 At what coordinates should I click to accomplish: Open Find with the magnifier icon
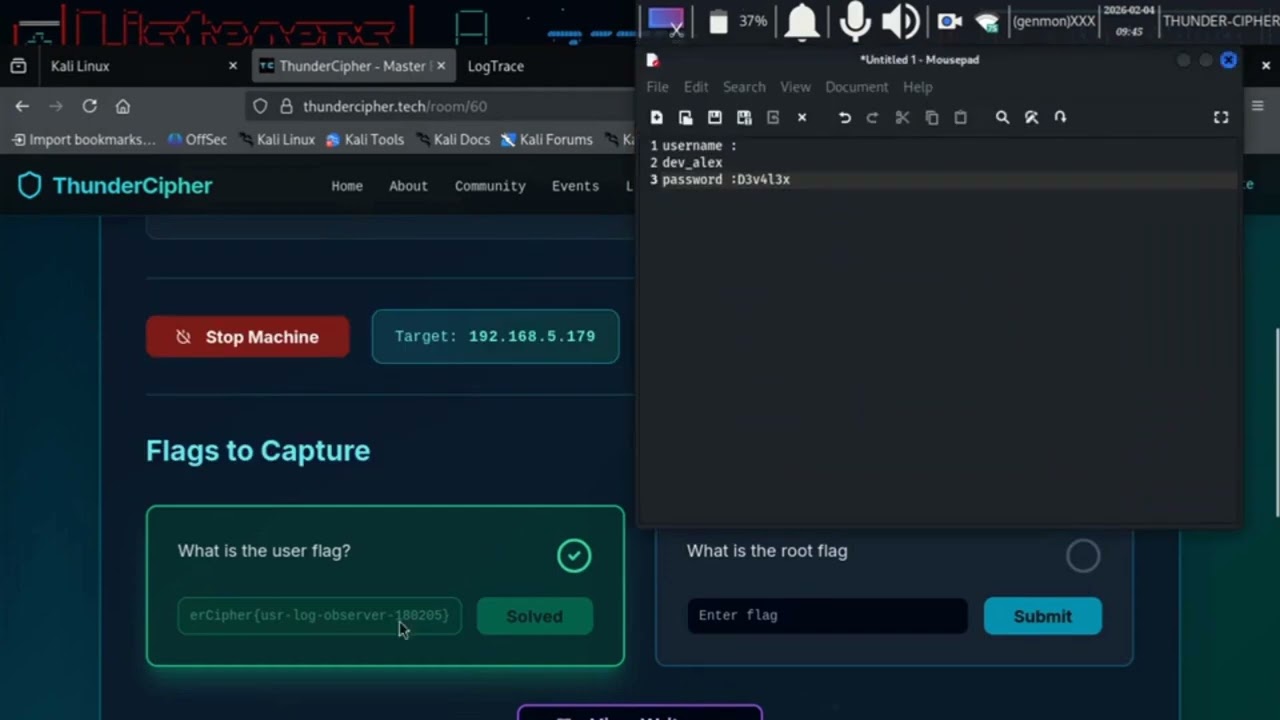[1002, 117]
